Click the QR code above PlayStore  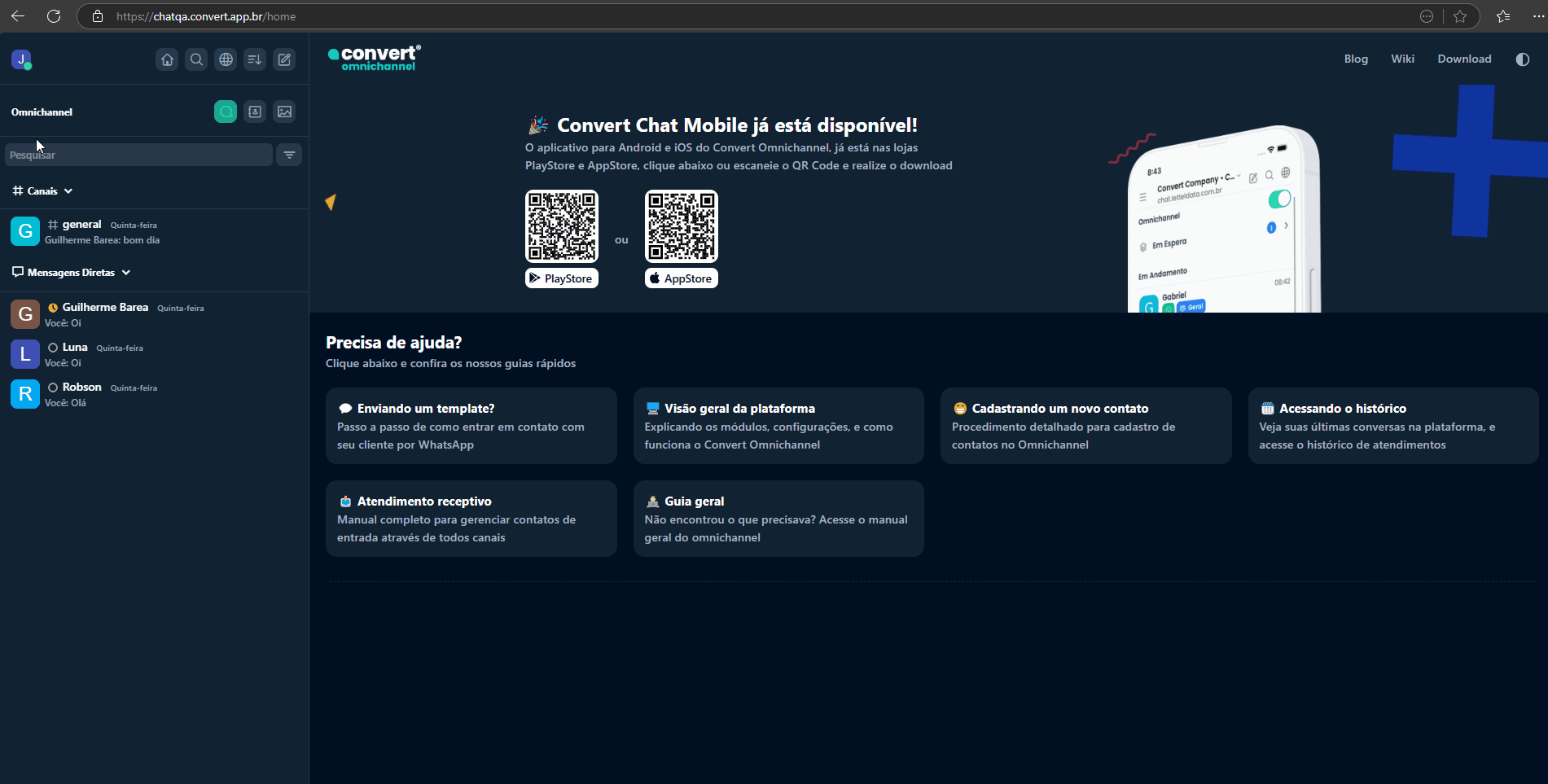coord(562,226)
